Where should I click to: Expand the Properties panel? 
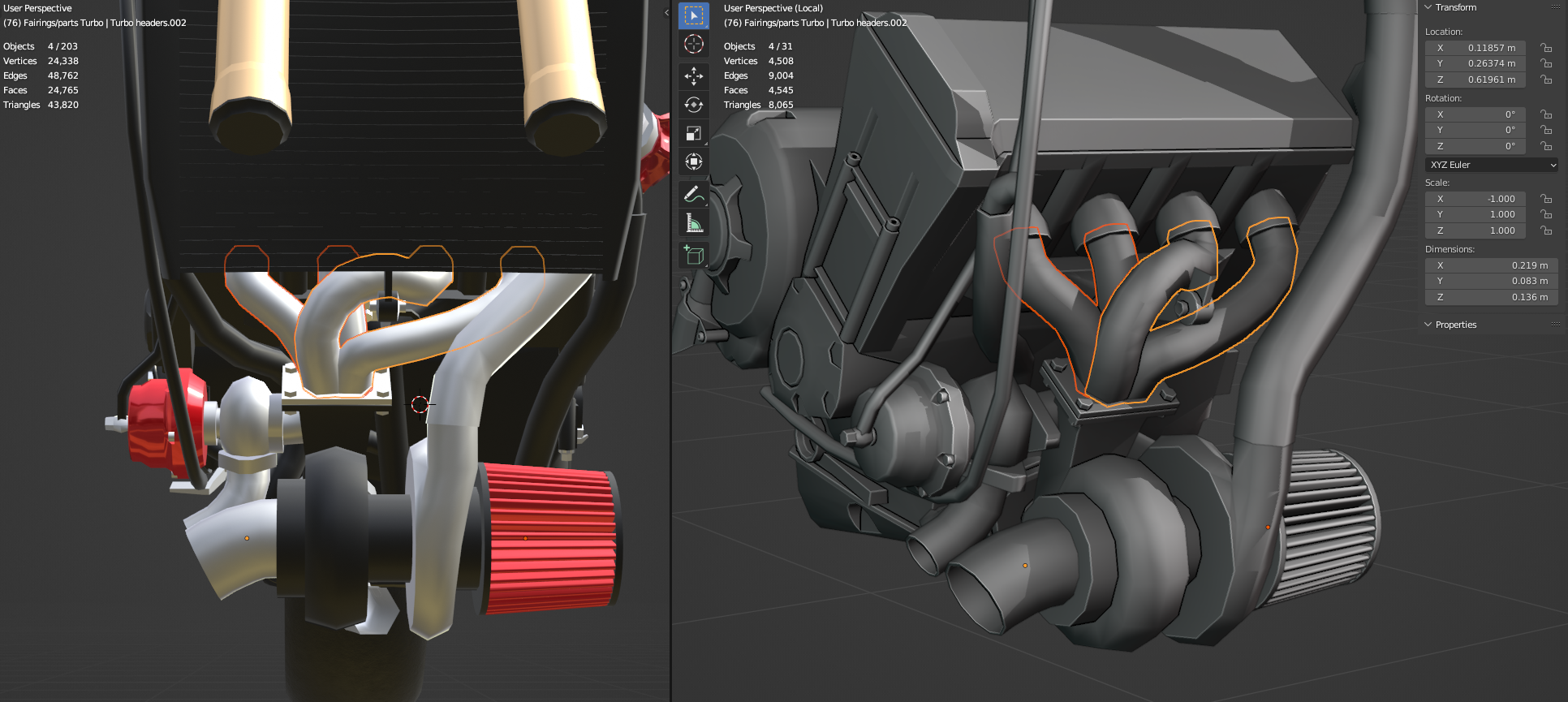coord(1428,325)
